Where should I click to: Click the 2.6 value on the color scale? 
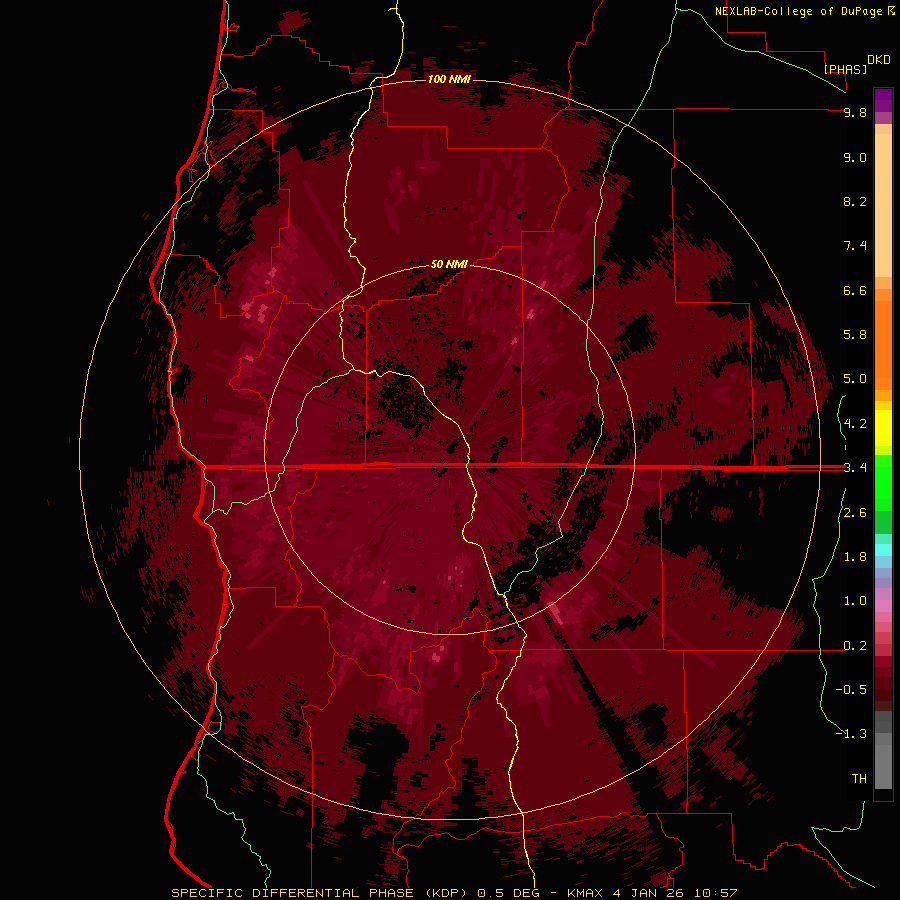pos(855,513)
